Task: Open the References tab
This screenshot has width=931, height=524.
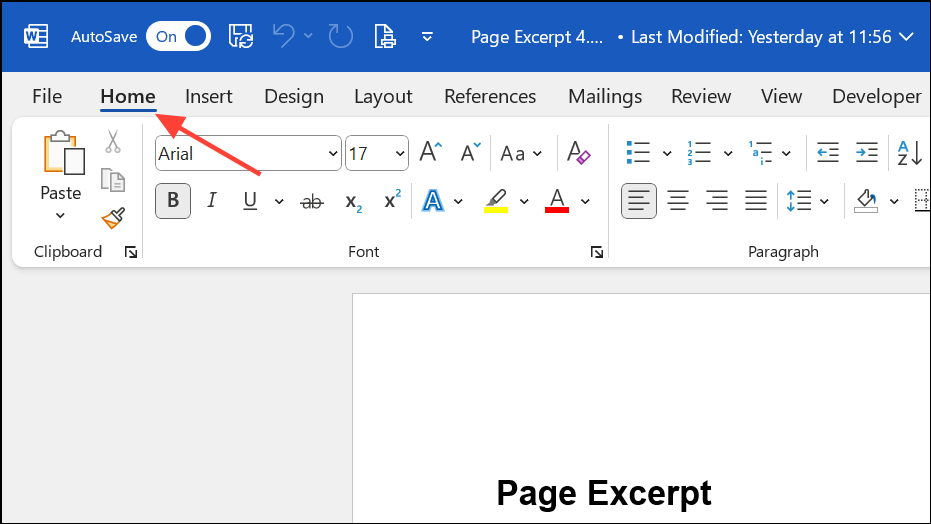Action: 490,96
